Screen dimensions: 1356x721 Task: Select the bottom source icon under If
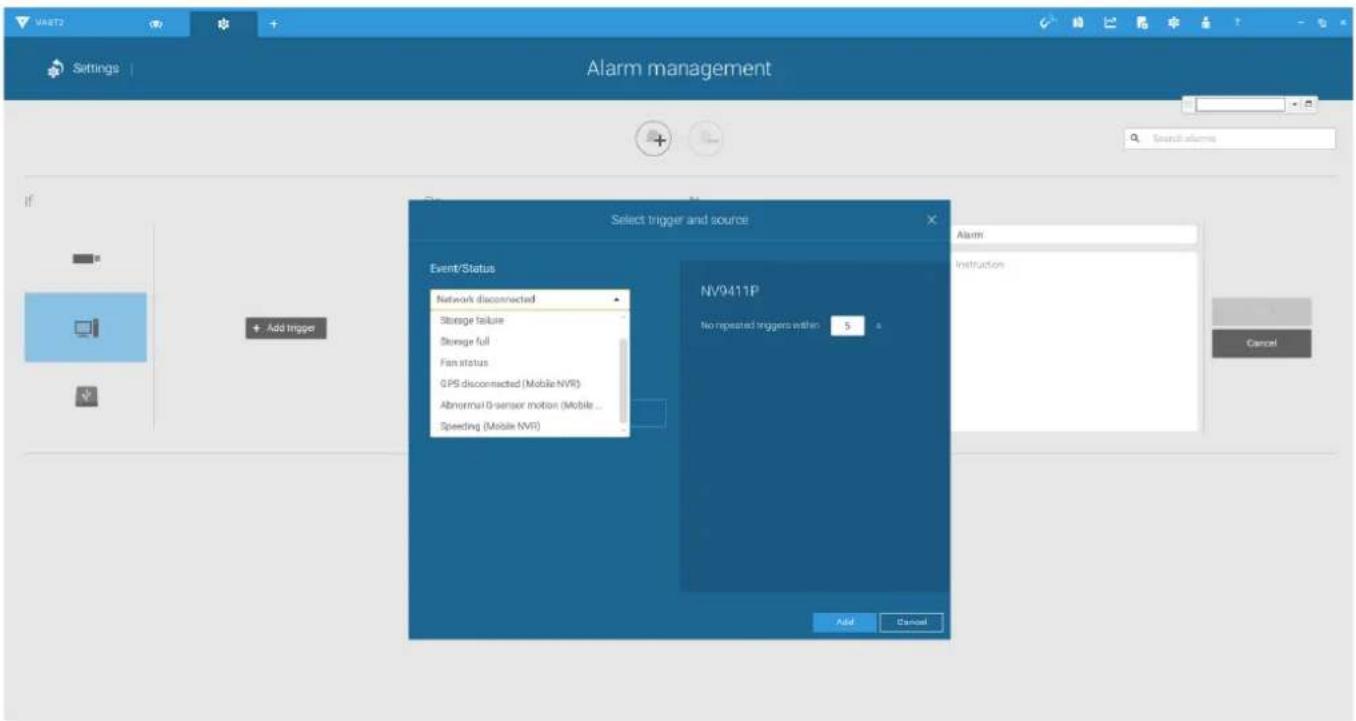pos(85,396)
